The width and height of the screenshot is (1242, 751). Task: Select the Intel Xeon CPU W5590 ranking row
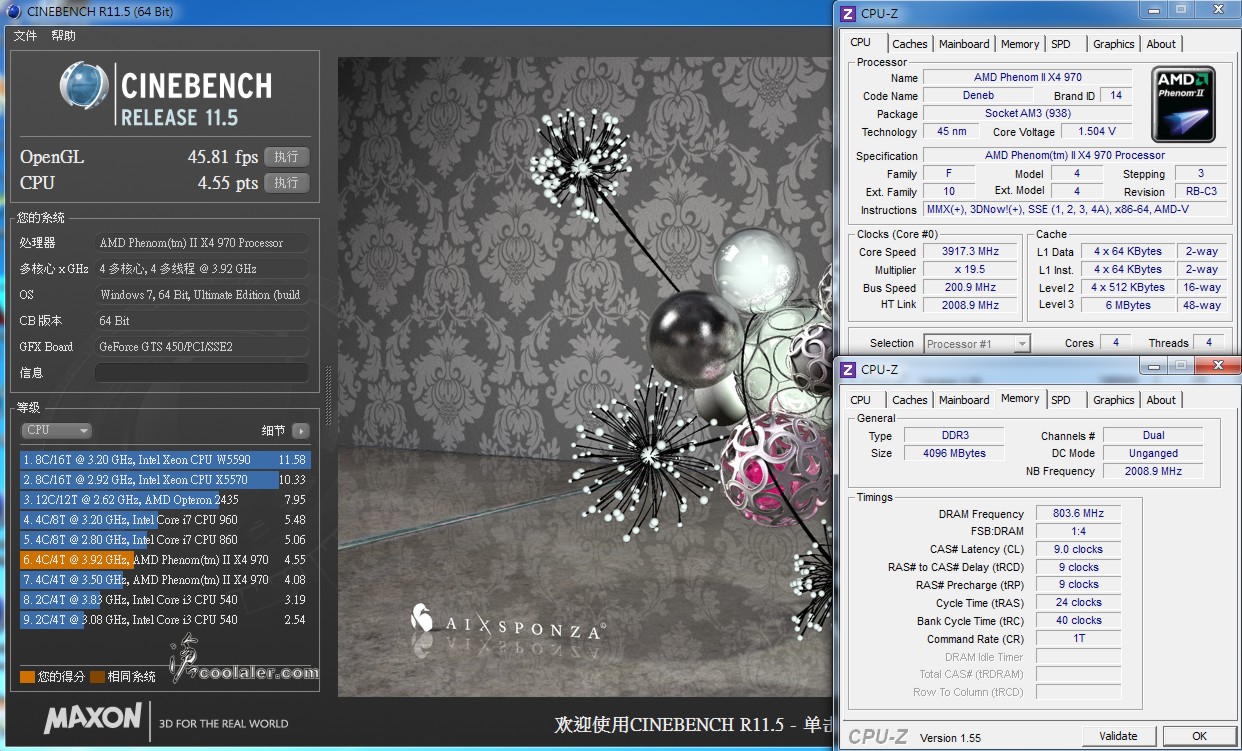pos(165,460)
